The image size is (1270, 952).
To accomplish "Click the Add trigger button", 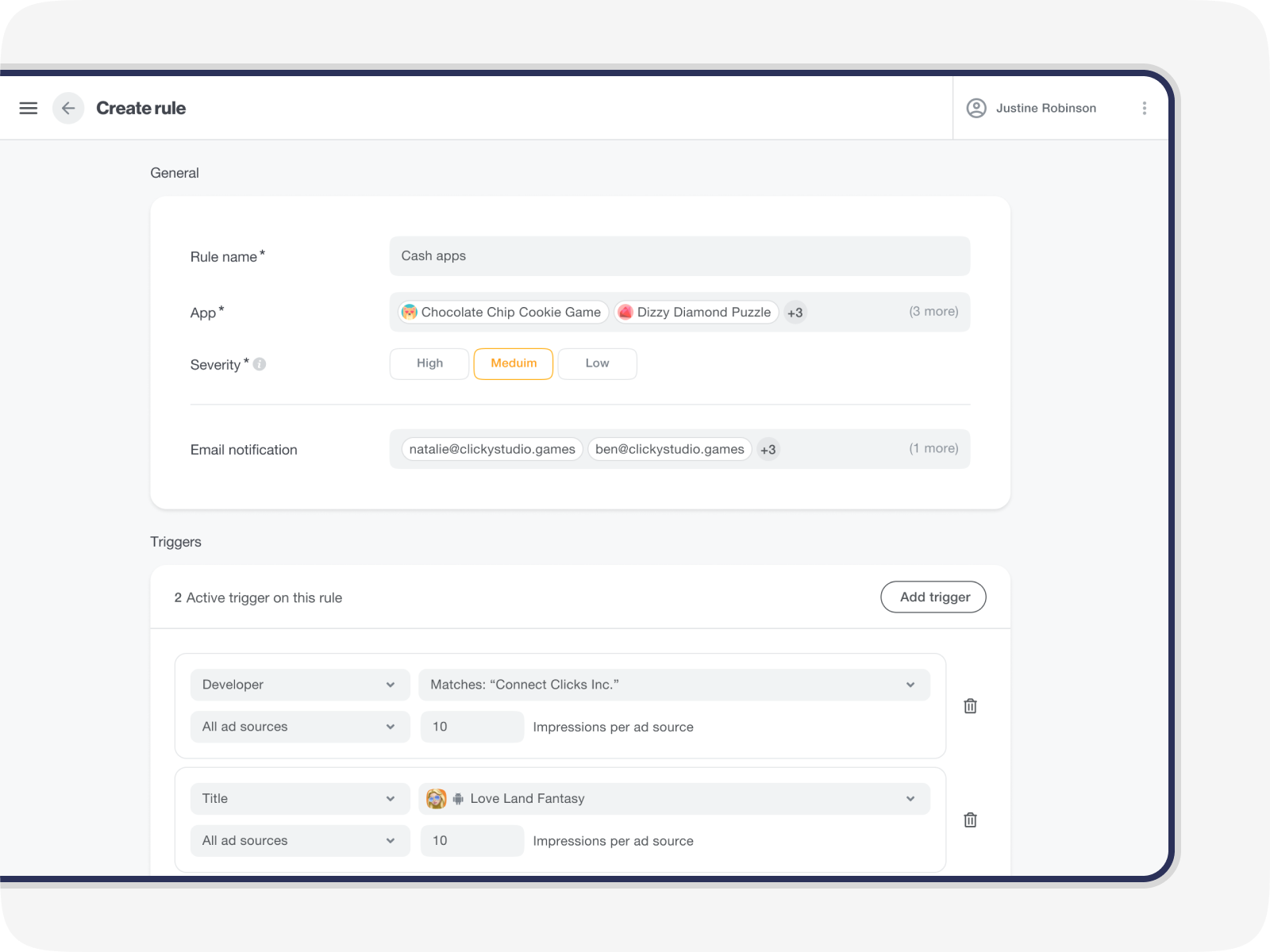I will click(933, 597).
